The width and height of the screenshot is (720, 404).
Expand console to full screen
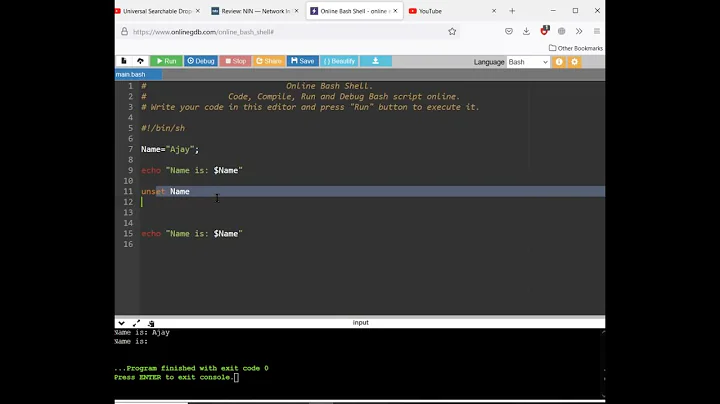click(x=137, y=323)
